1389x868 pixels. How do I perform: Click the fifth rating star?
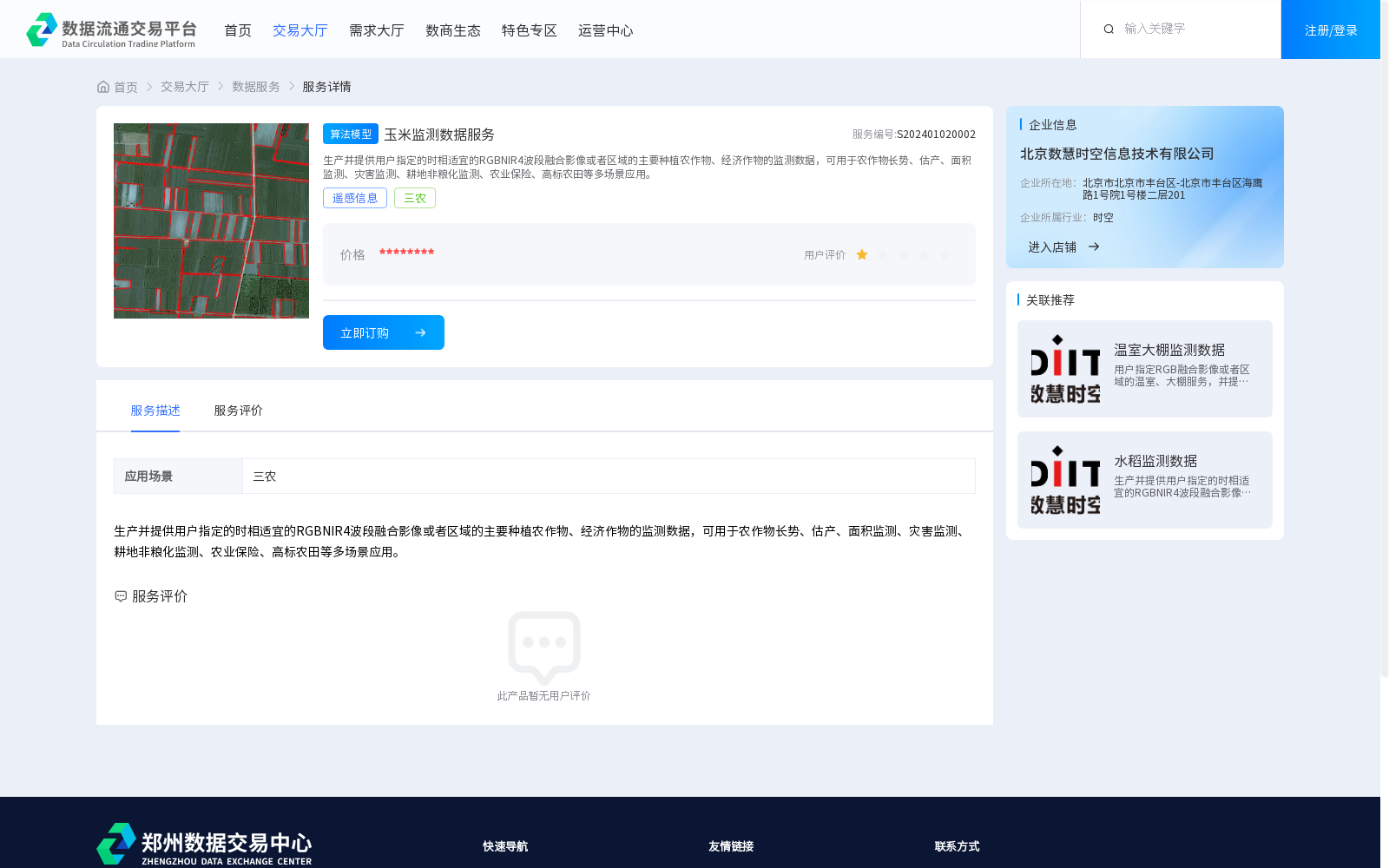(x=945, y=254)
